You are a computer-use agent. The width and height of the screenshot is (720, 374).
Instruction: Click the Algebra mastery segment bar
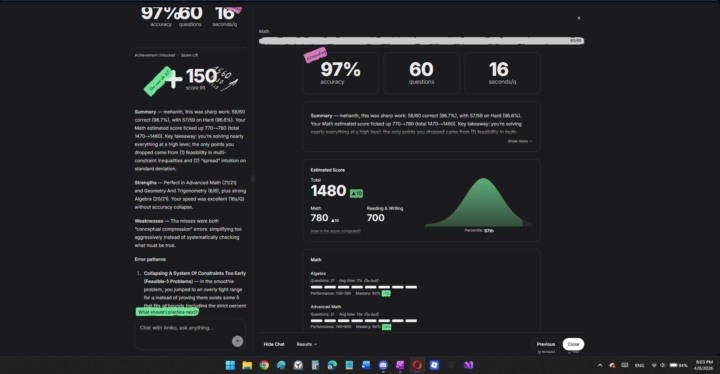pyautogui.click(x=364, y=287)
